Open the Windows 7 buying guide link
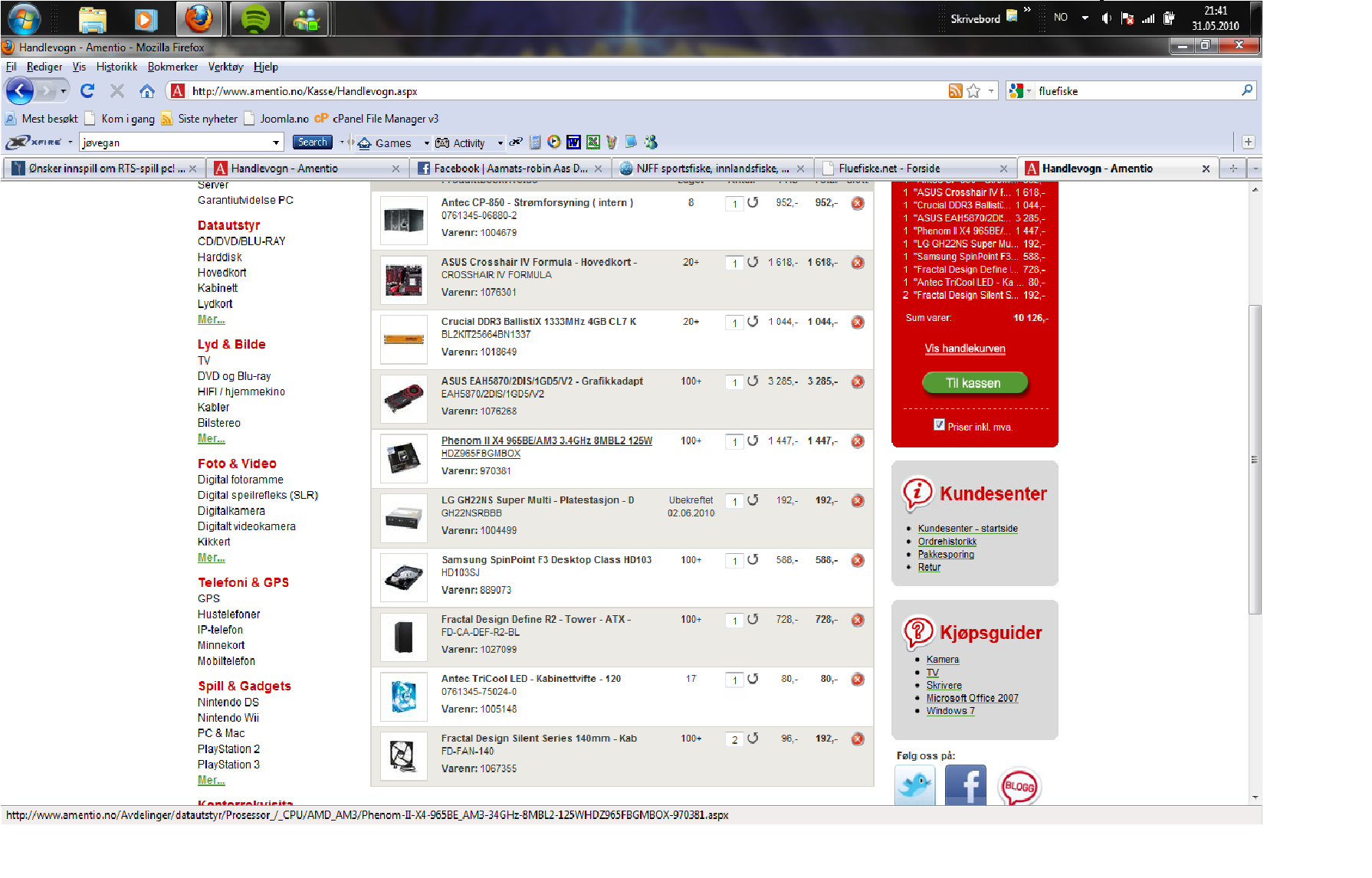This screenshot has height=878, width=1372. tap(950, 711)
